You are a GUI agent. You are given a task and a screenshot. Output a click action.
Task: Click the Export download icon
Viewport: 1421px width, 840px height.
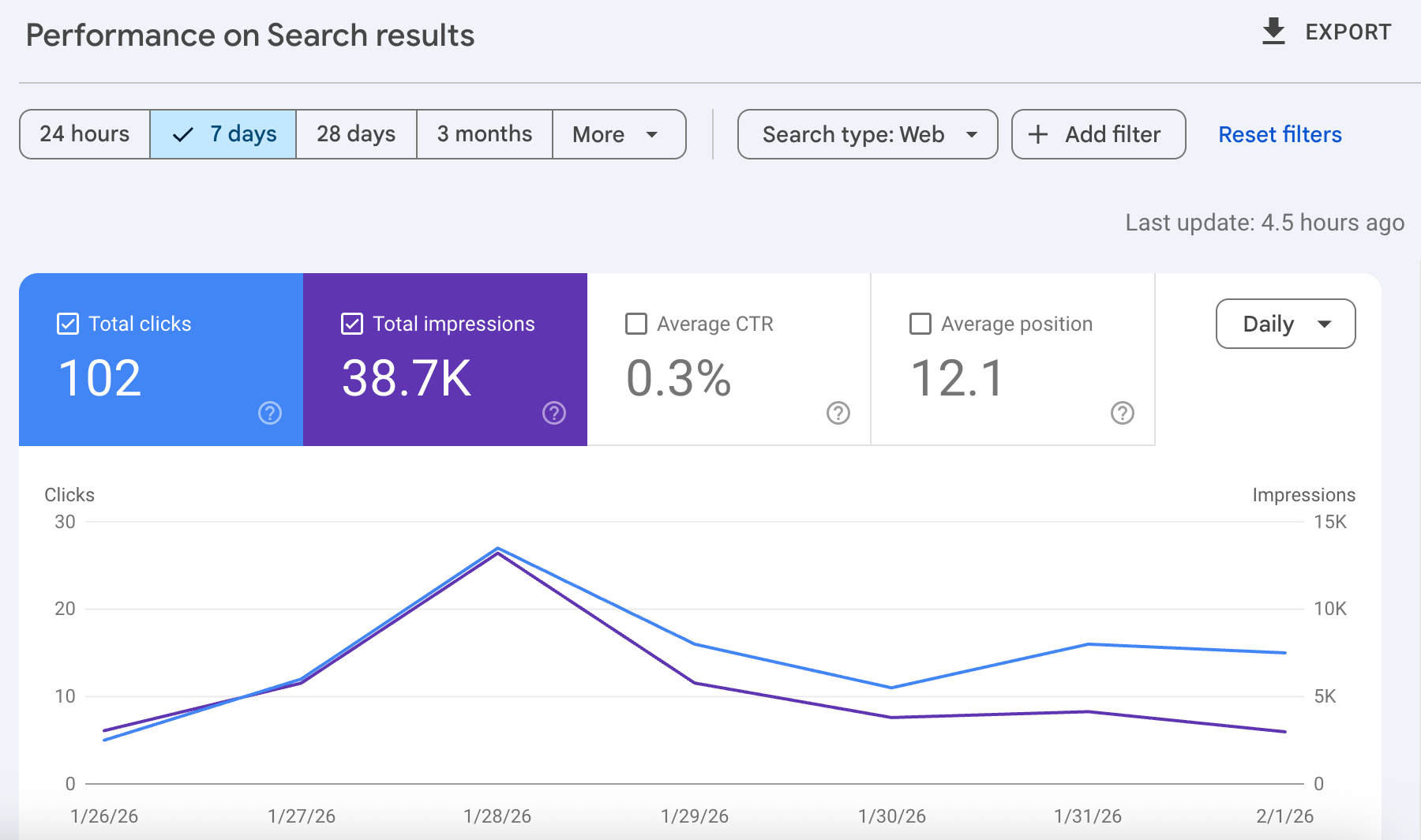(x=1273, y=32)
